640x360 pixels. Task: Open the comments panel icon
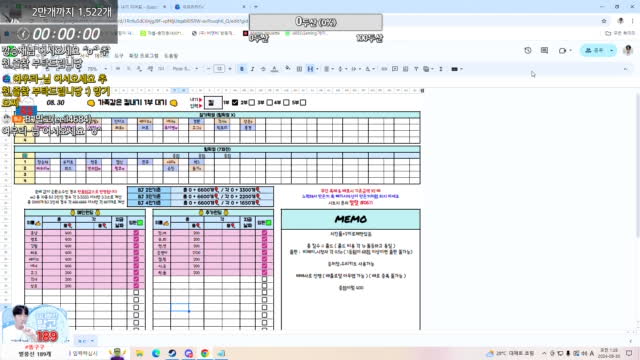click(x=544, y=50)
